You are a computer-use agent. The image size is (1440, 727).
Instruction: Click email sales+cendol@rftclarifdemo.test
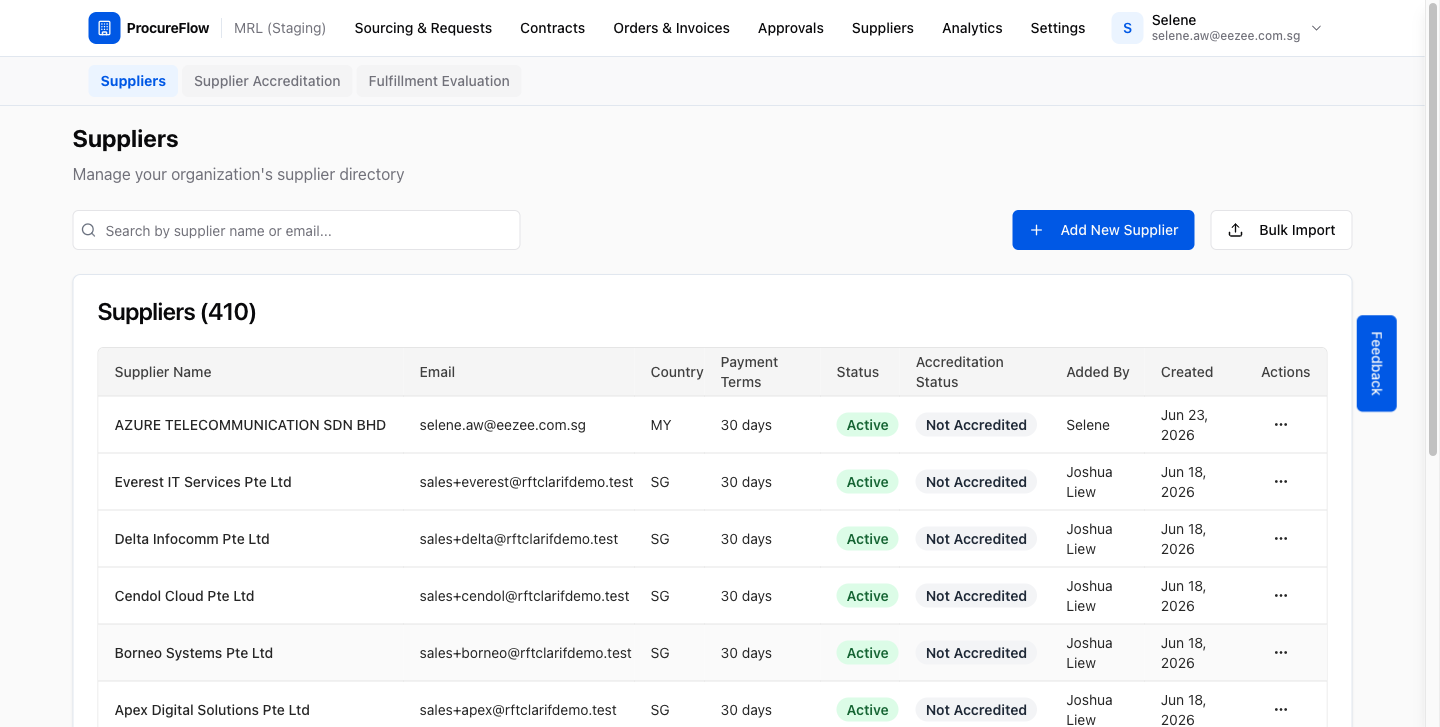tap(524, 596)
